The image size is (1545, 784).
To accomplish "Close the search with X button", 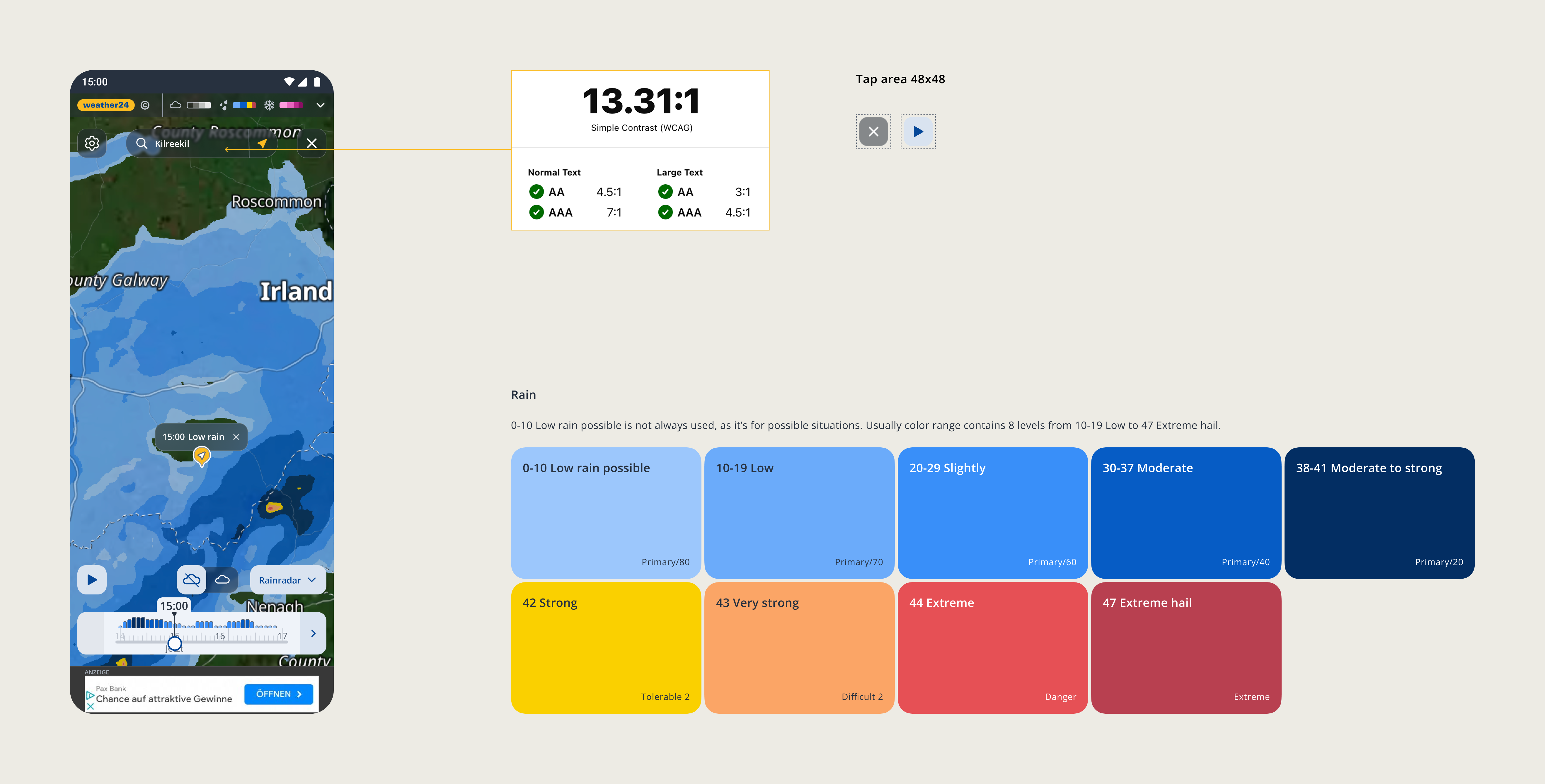I will 312,143.
